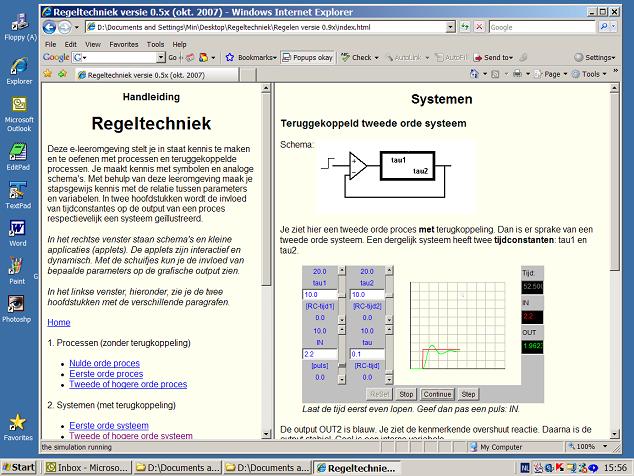This screenshot has height=476, width=634.
Task: Click the Print icon in command bar
Action: 517,74
